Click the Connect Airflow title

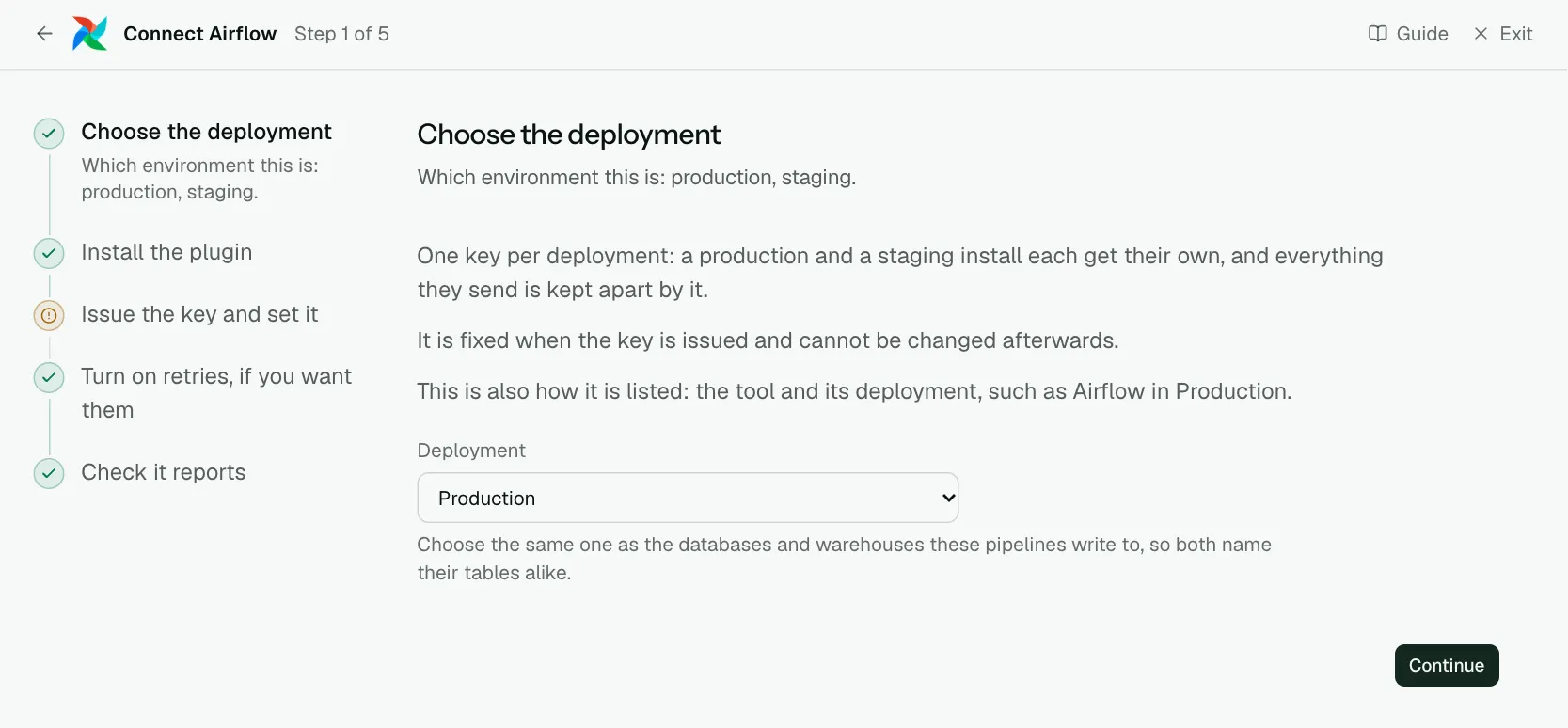tap(200, 34)
